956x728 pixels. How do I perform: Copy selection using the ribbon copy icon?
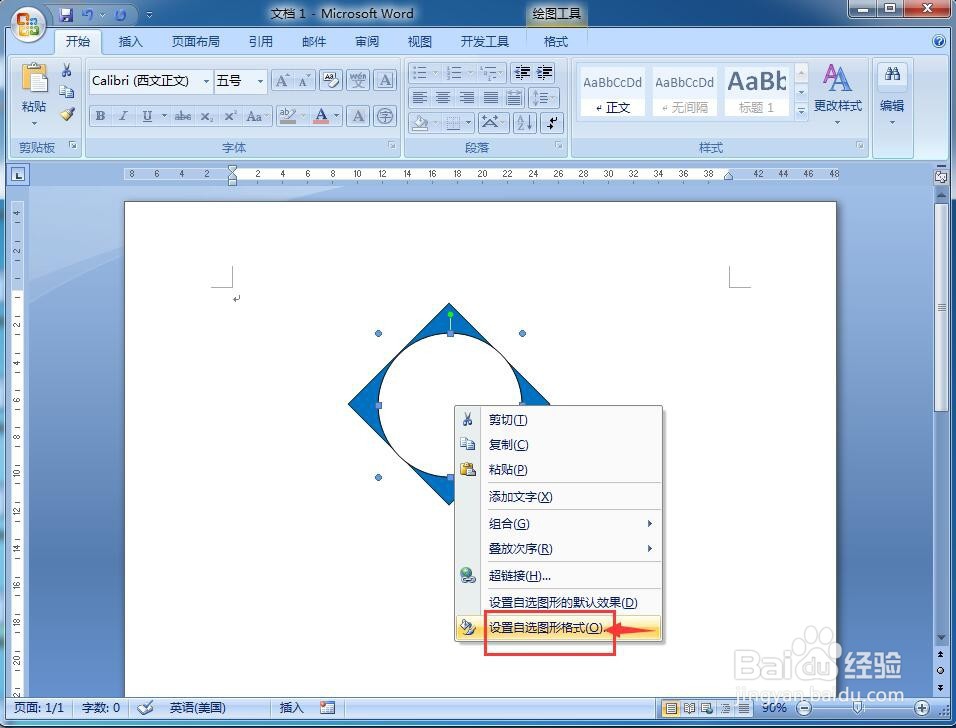[x=66, y=92]
